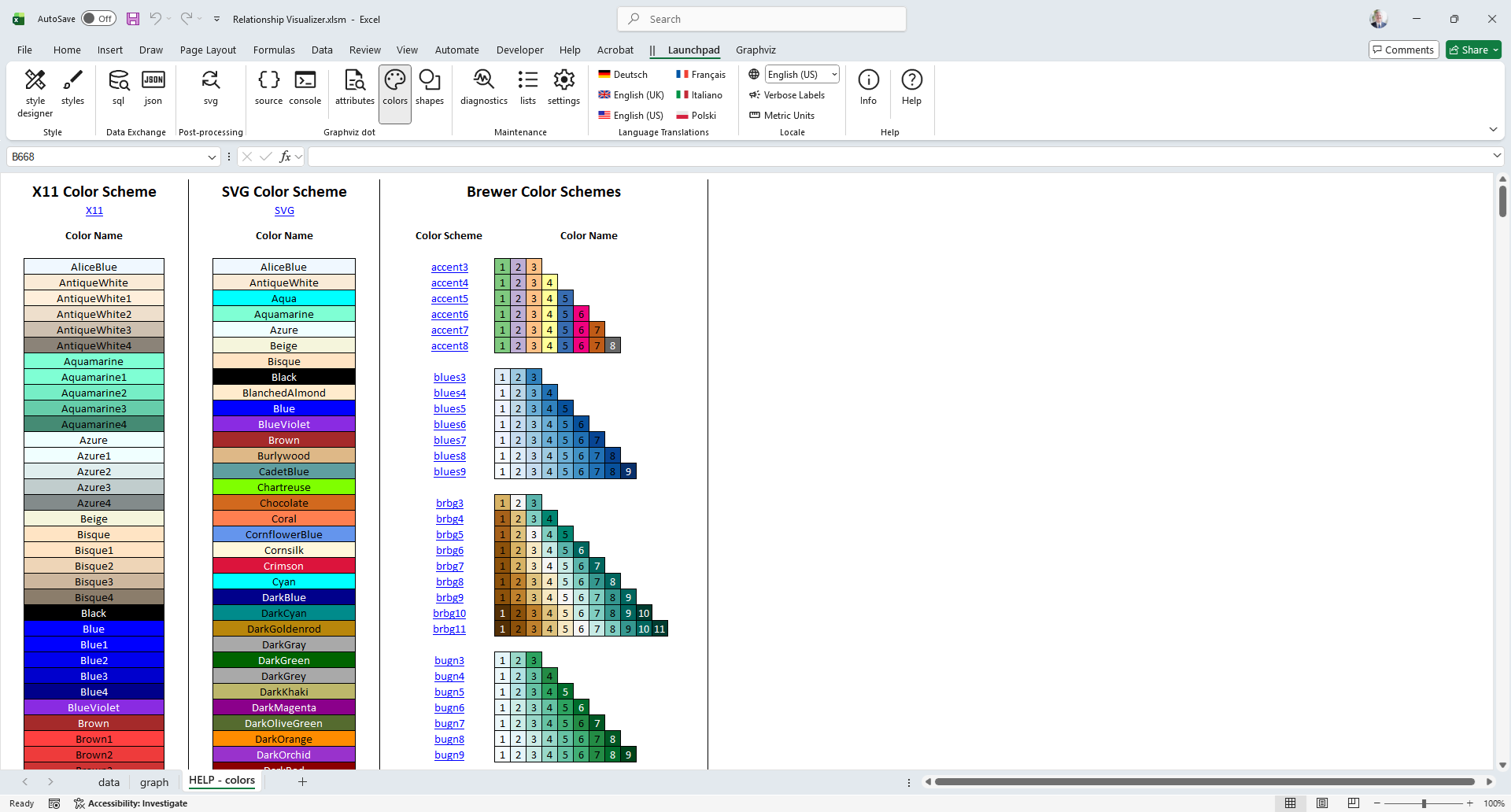This screenshot has height=812, width=1511.
Task: Run the diagnostics tool
Action: coord(483,87)
